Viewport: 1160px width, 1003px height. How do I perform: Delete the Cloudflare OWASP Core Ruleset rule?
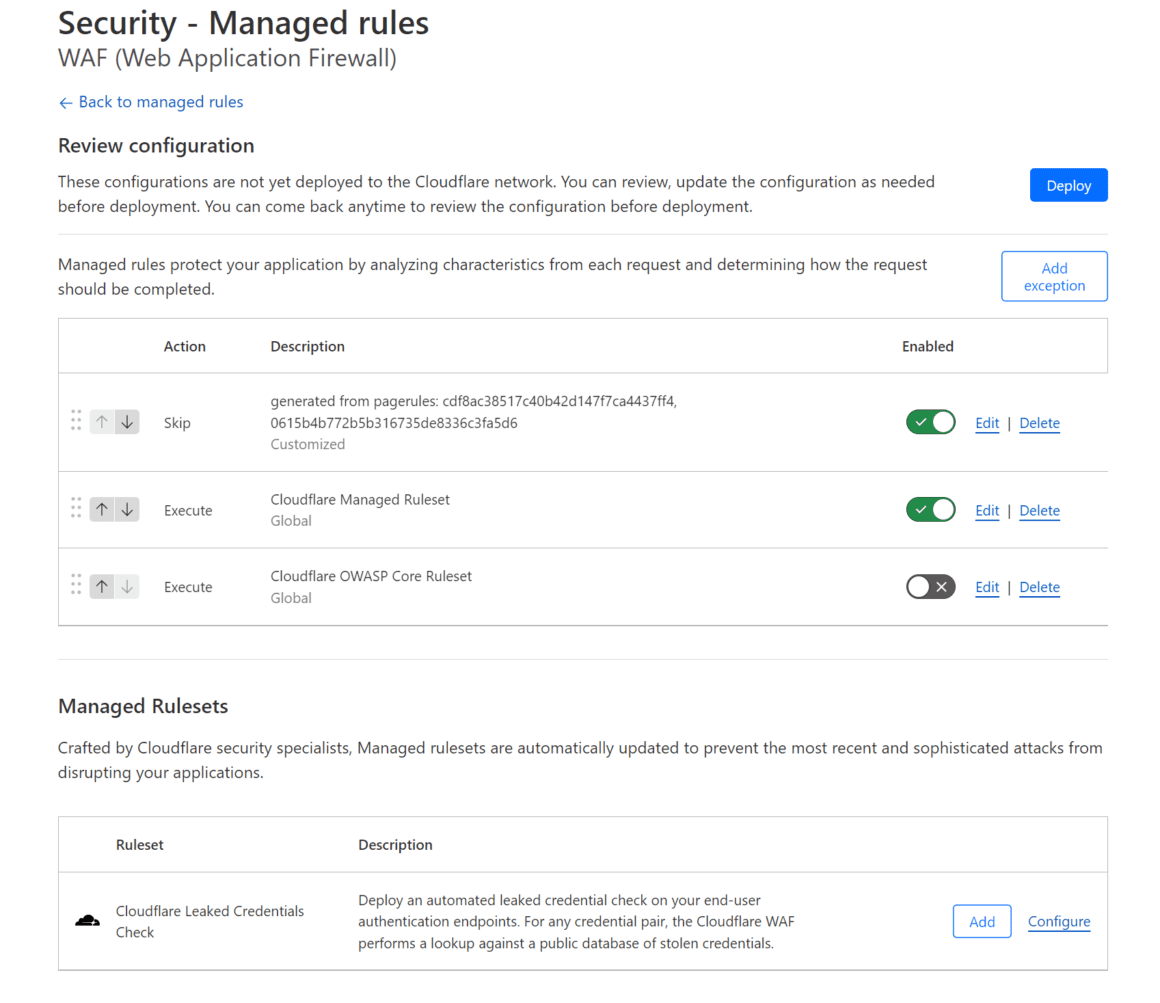click(x=1039, y=587)
